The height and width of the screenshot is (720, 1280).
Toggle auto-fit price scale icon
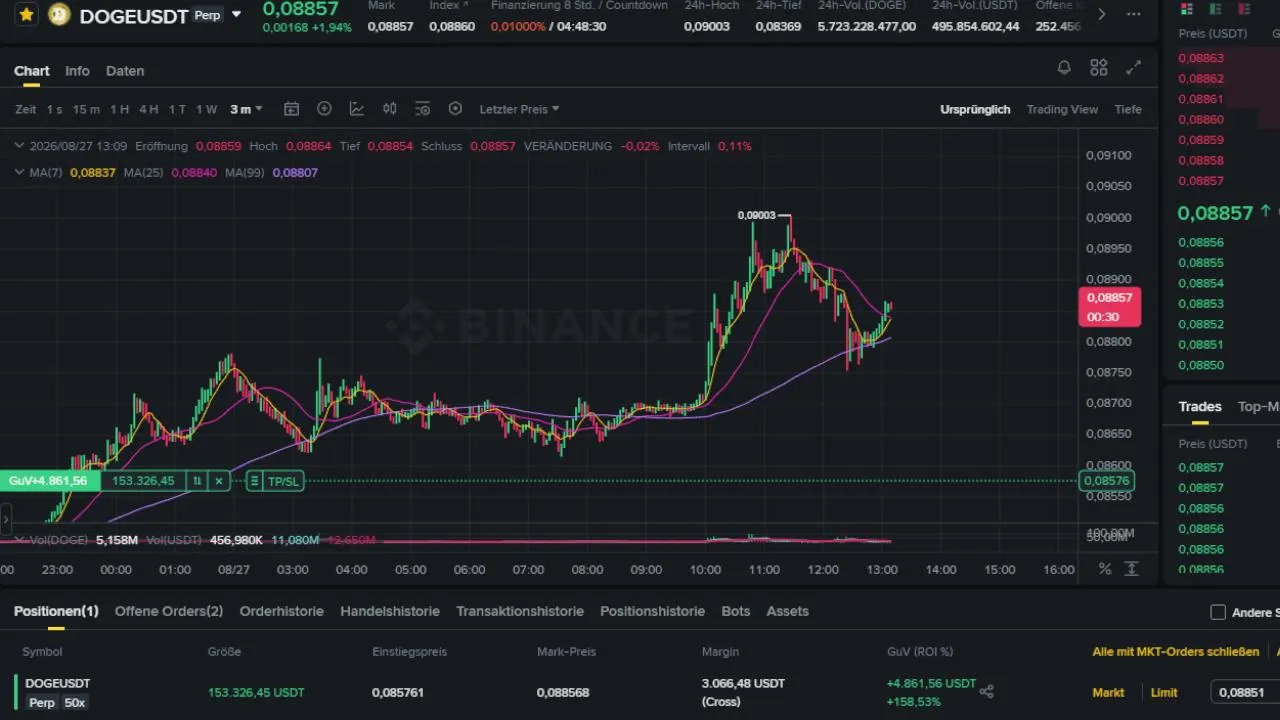(1132, 569)
